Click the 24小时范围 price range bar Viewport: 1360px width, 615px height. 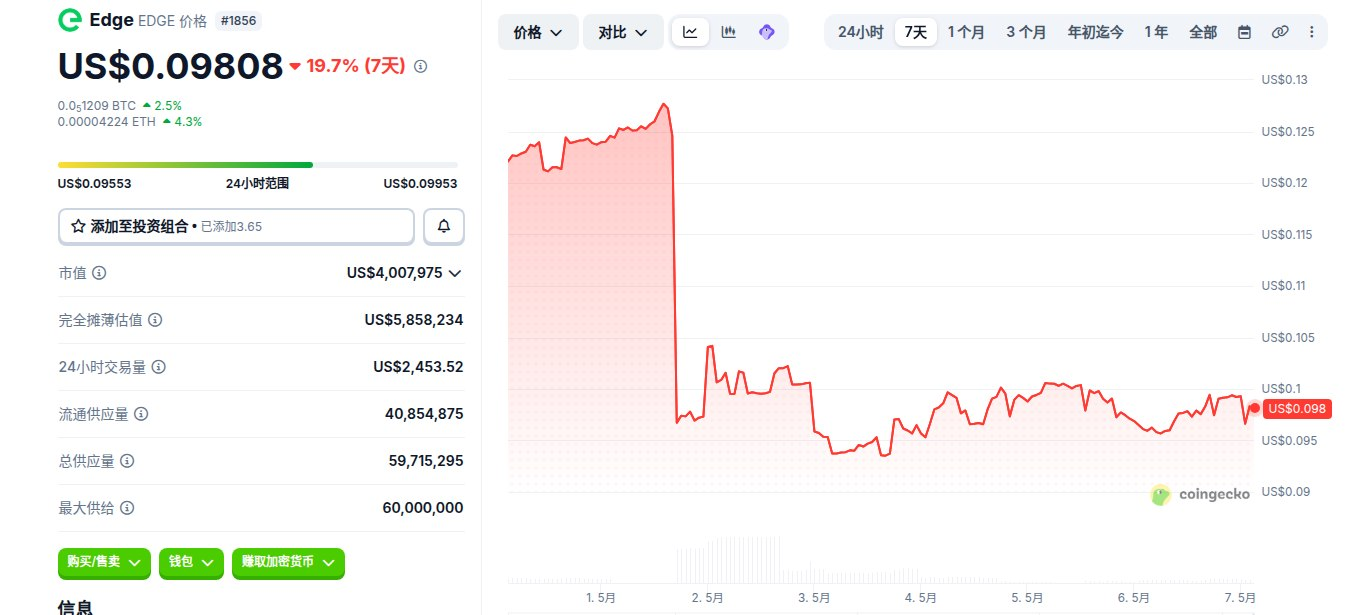point(258,164)
